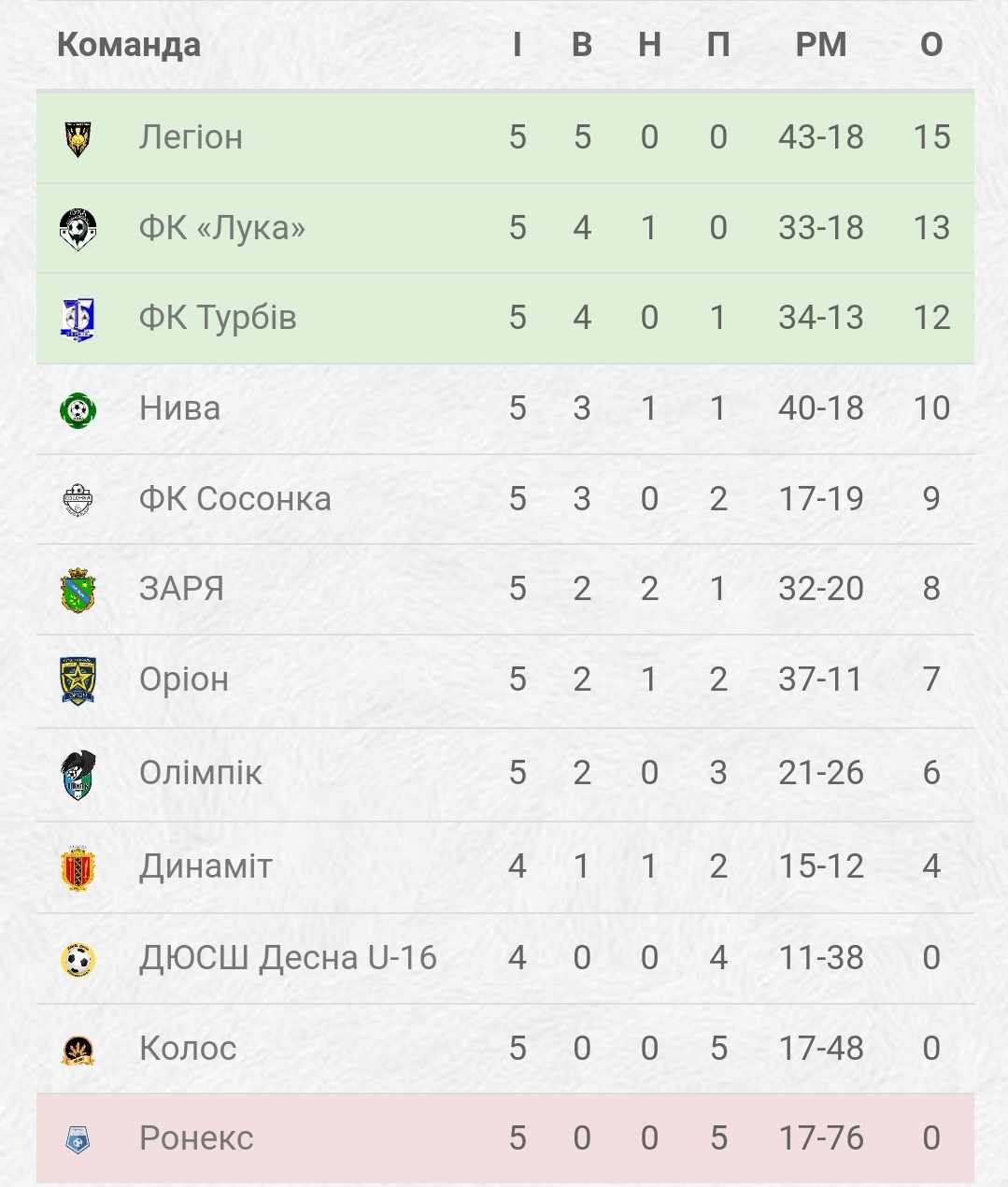This screenshot has height=1187, width=1008.
Task: Click the ЗАРЯ shield emblem
Action: click(x=78, y=590)
